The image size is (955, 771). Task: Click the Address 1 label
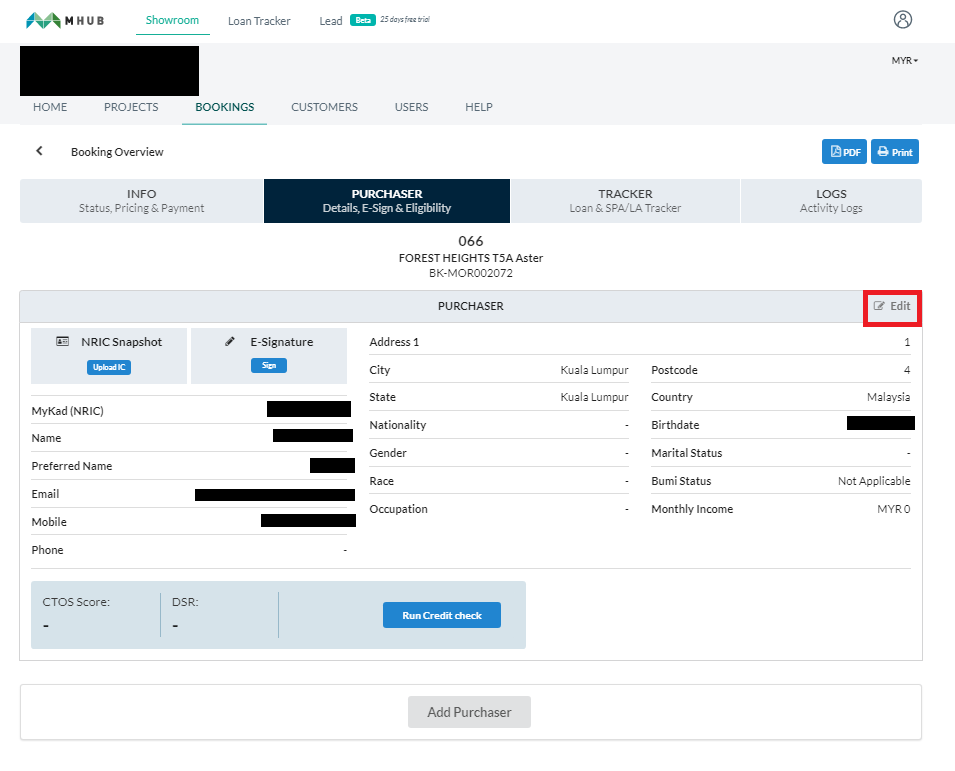394,342
